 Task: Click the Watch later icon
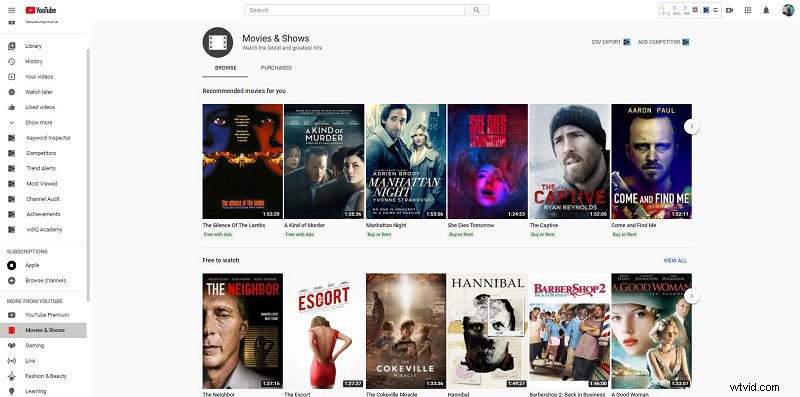click(x=12, y=92)
